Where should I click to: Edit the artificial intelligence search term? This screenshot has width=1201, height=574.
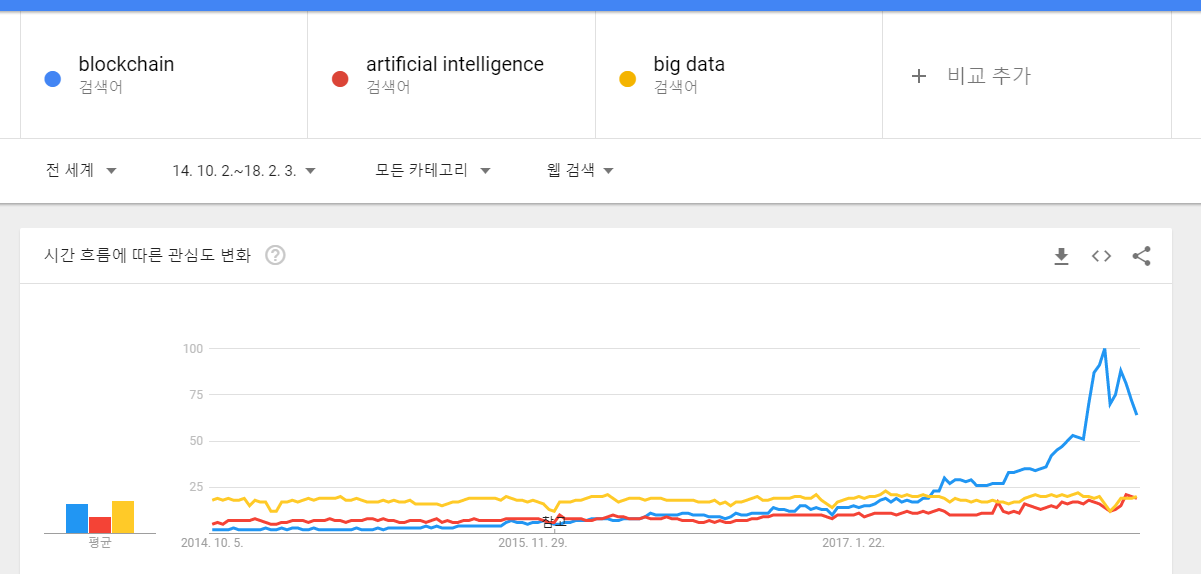455,65
